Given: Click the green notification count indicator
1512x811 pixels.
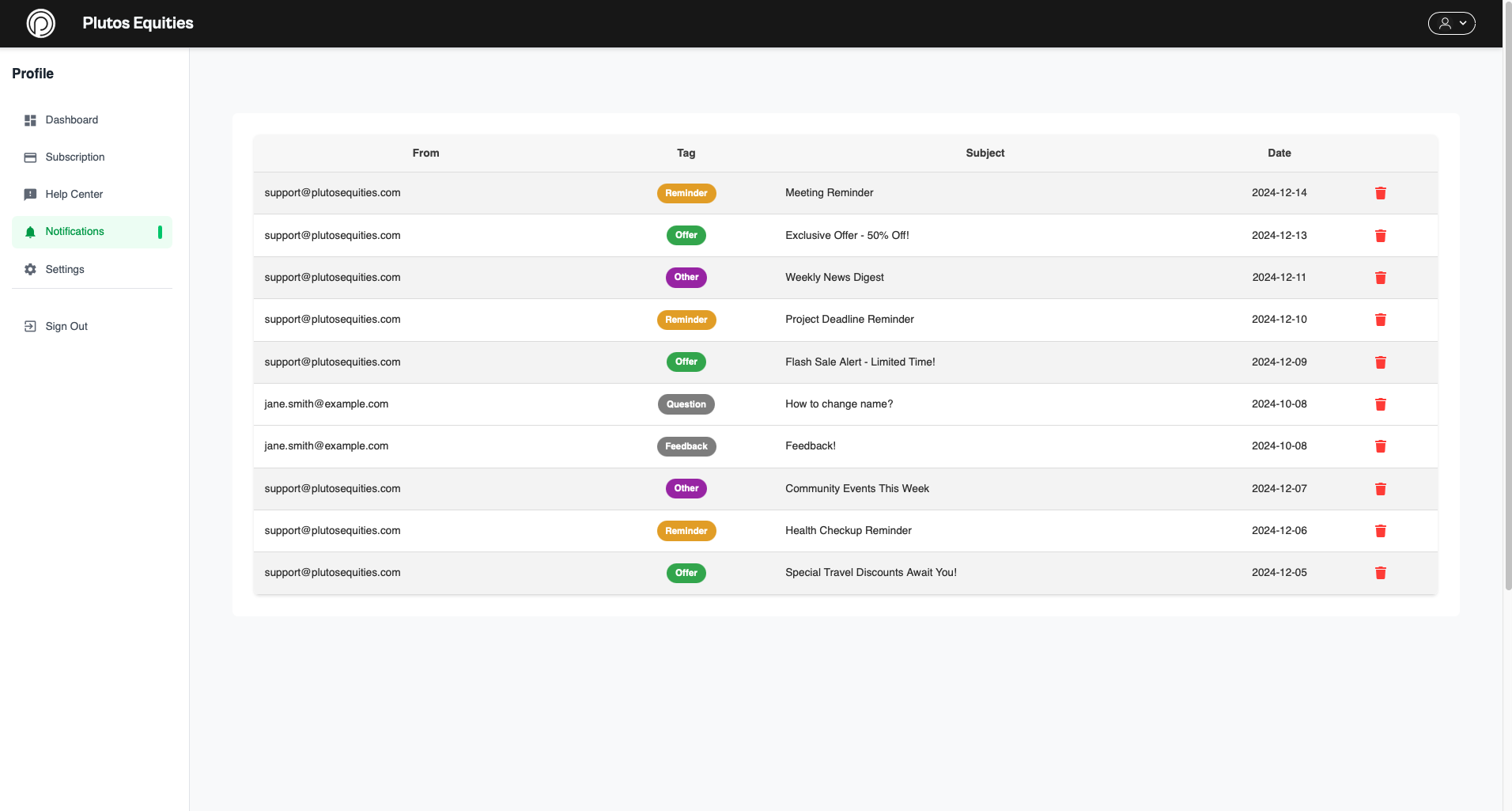Looking at the screenshot, I should click(x=160, y=232).
